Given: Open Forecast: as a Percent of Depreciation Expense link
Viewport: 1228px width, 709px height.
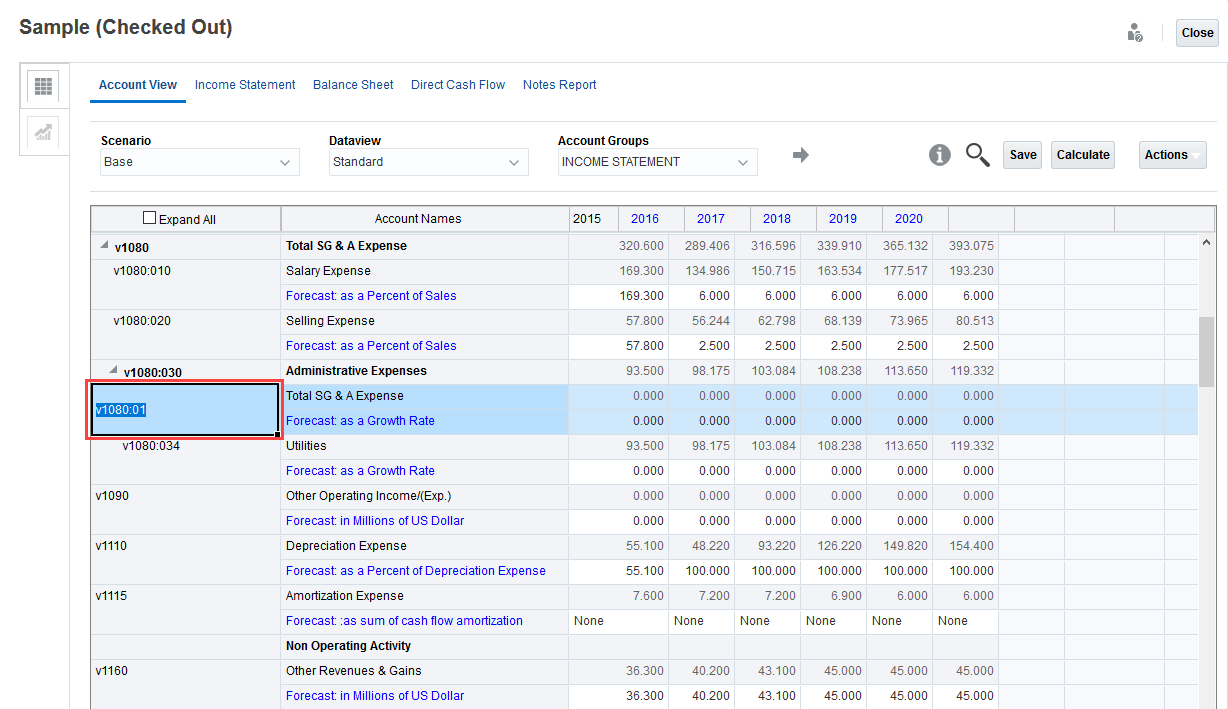Looking at the screenshot, I should click(x=415, y=571).
